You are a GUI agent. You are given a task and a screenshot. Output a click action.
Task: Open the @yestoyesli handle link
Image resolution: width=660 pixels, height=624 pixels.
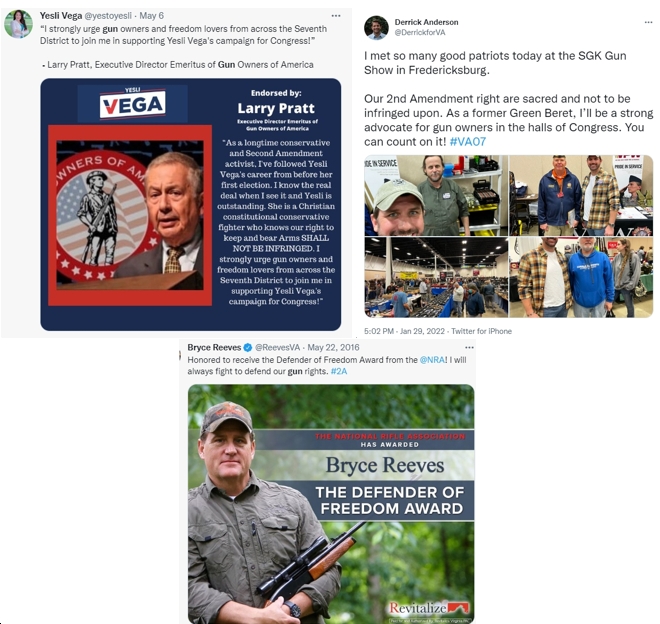[108, 16]
